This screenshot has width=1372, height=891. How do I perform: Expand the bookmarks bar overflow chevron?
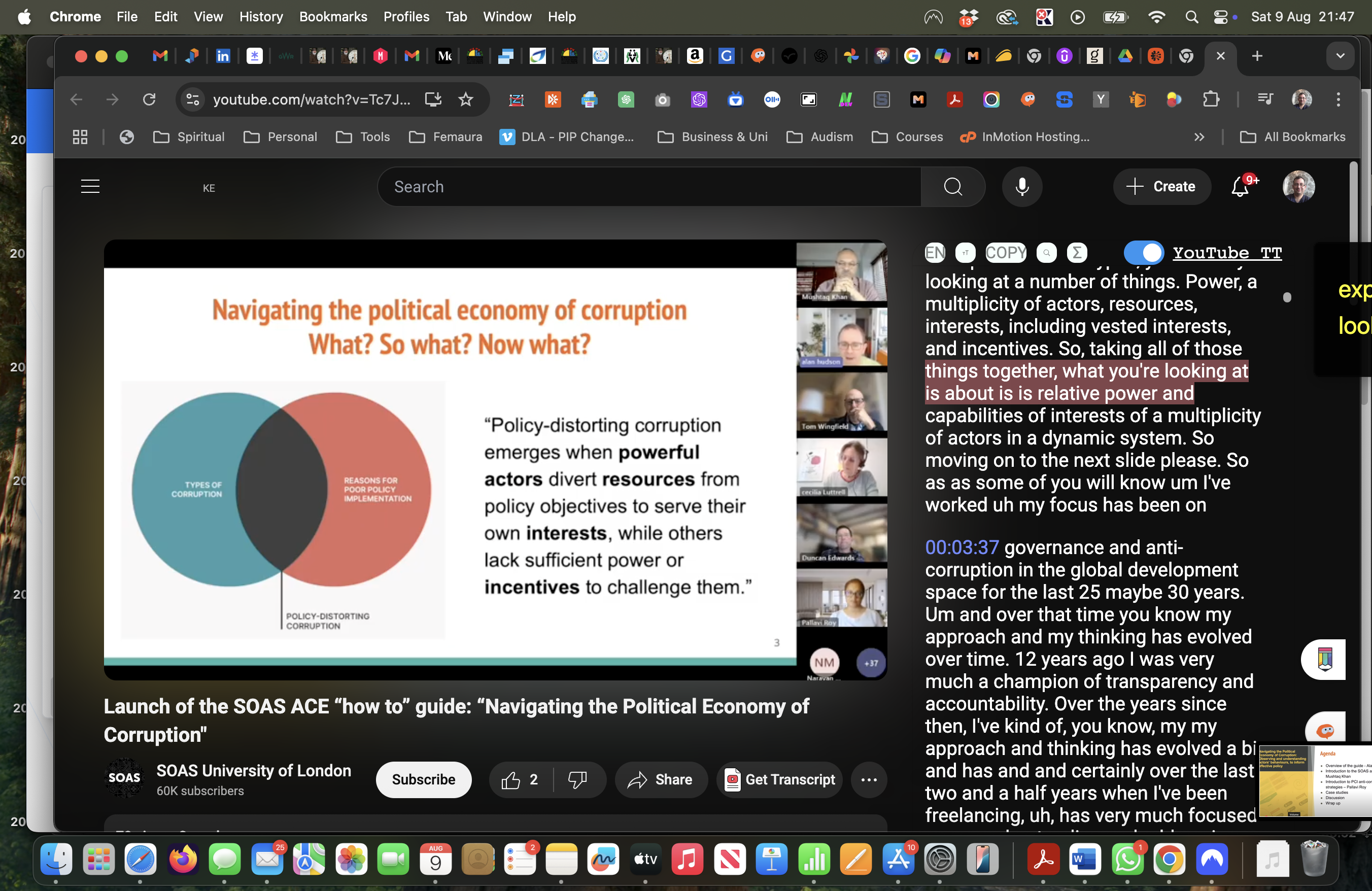[1199, 137]
